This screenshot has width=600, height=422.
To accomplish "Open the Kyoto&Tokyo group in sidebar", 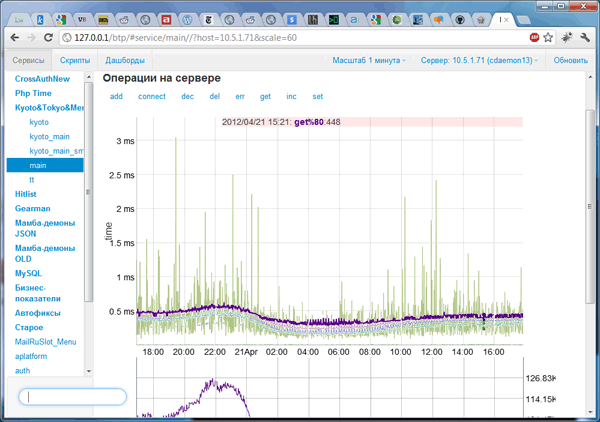I will pos(49,108).
